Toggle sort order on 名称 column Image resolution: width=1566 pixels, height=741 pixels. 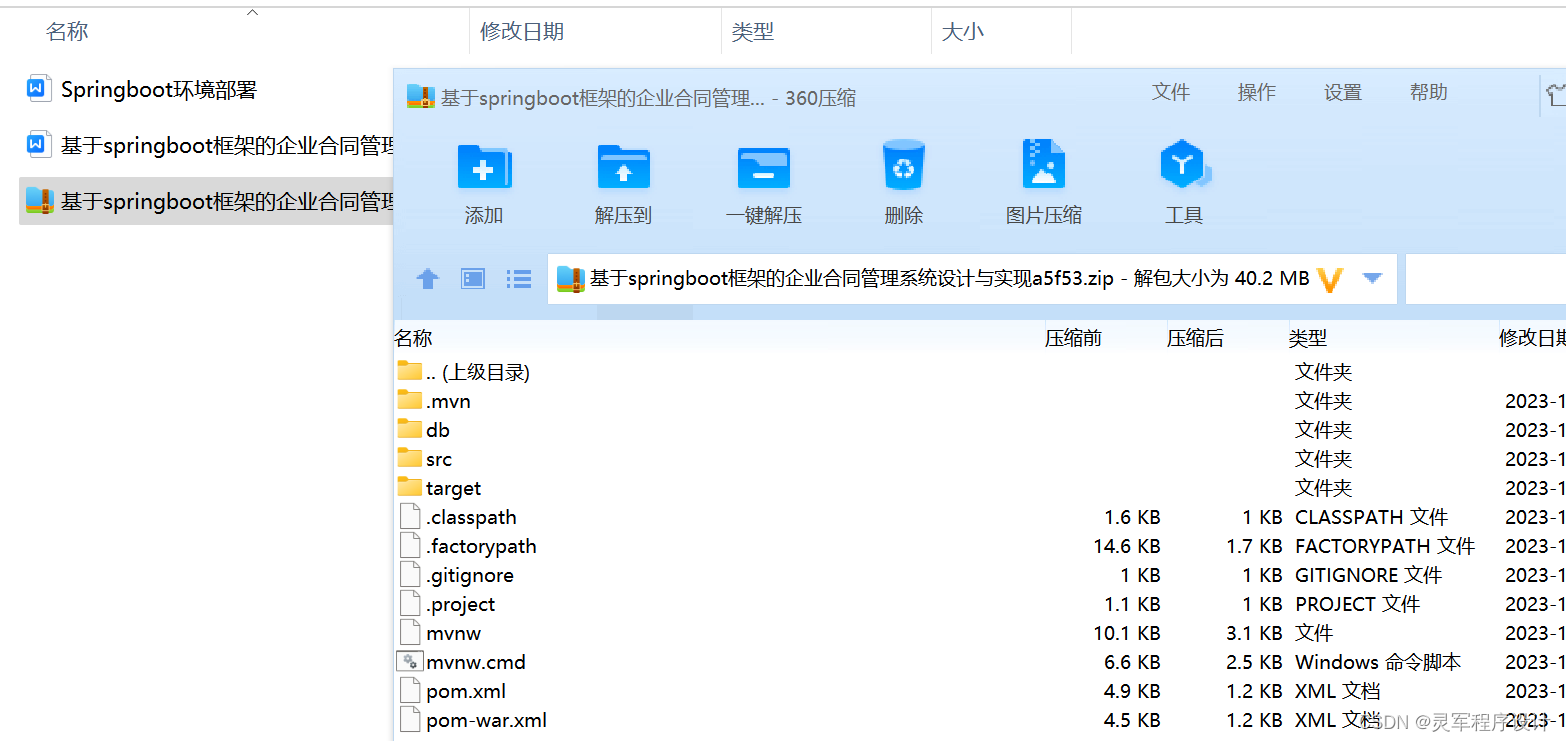click(x=67, y=31)
